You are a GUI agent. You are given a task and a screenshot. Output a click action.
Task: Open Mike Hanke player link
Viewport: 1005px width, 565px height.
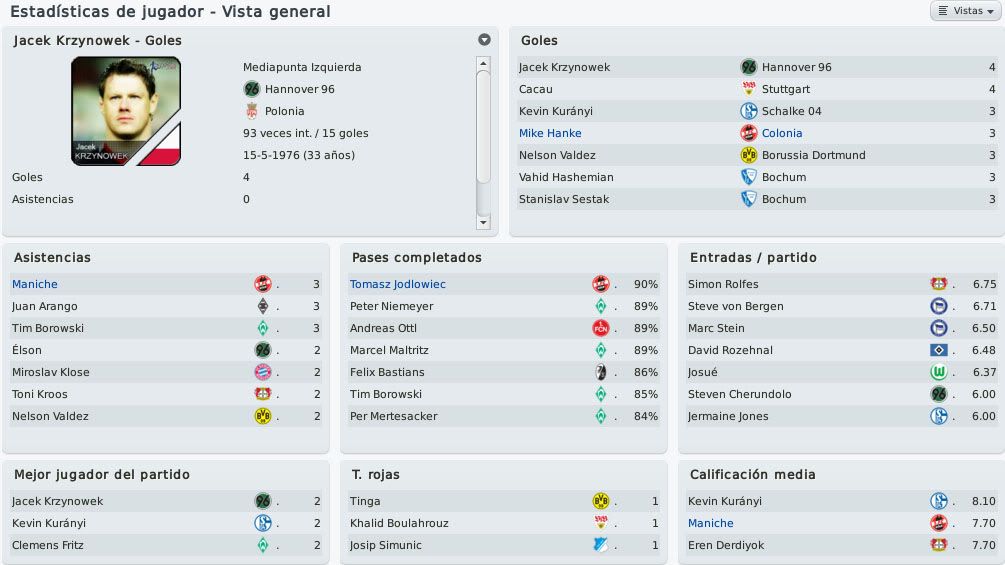[x=550, y=133]
